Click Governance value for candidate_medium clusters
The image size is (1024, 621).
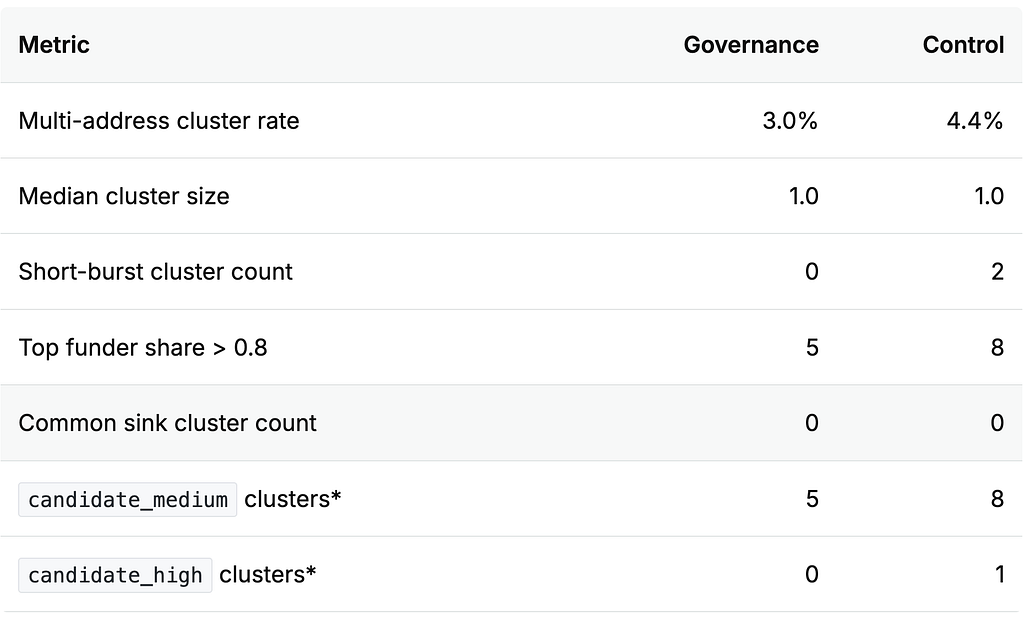click(x=812, y=500)
